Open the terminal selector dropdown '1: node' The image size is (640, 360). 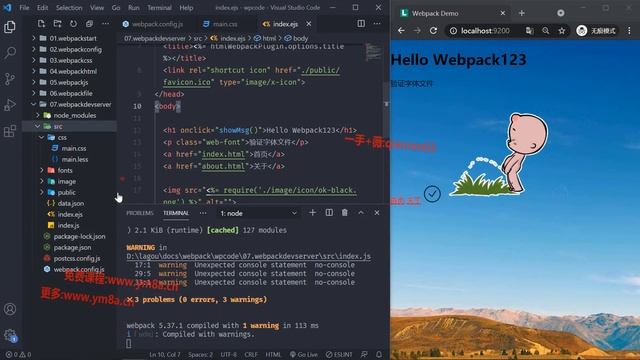pos(258,213)
